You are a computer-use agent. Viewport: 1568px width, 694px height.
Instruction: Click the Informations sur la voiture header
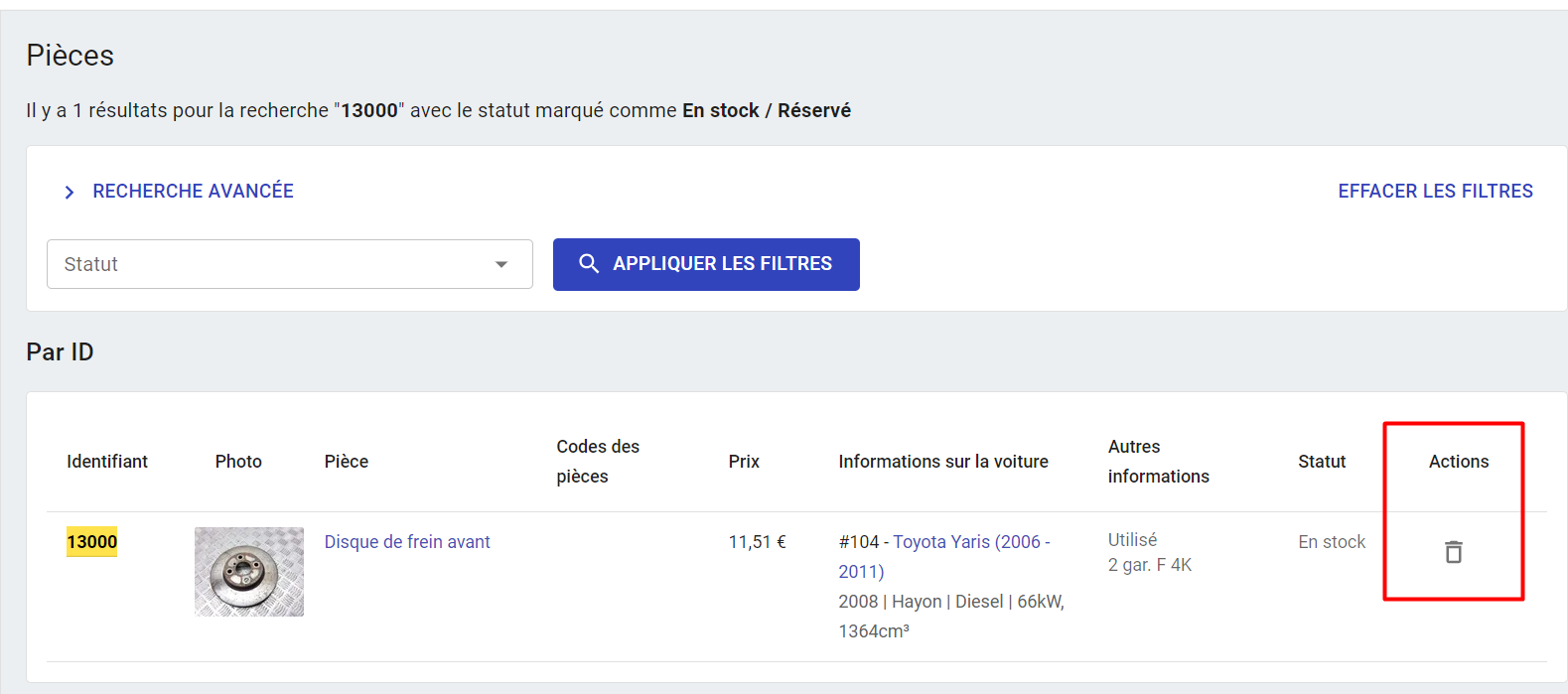click(943, 462)
